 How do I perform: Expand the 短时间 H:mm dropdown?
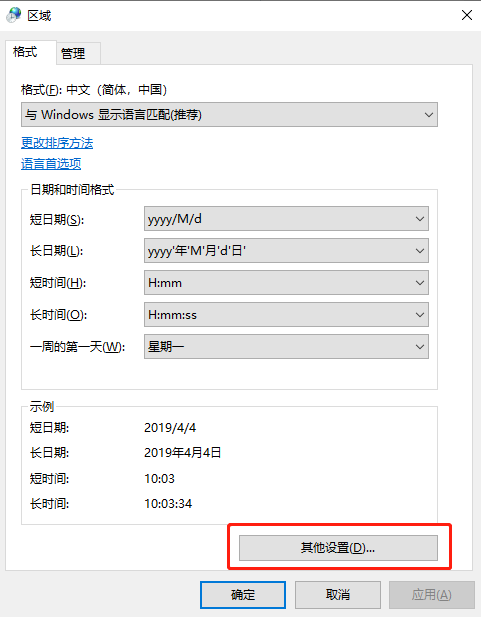coord(286,283)
